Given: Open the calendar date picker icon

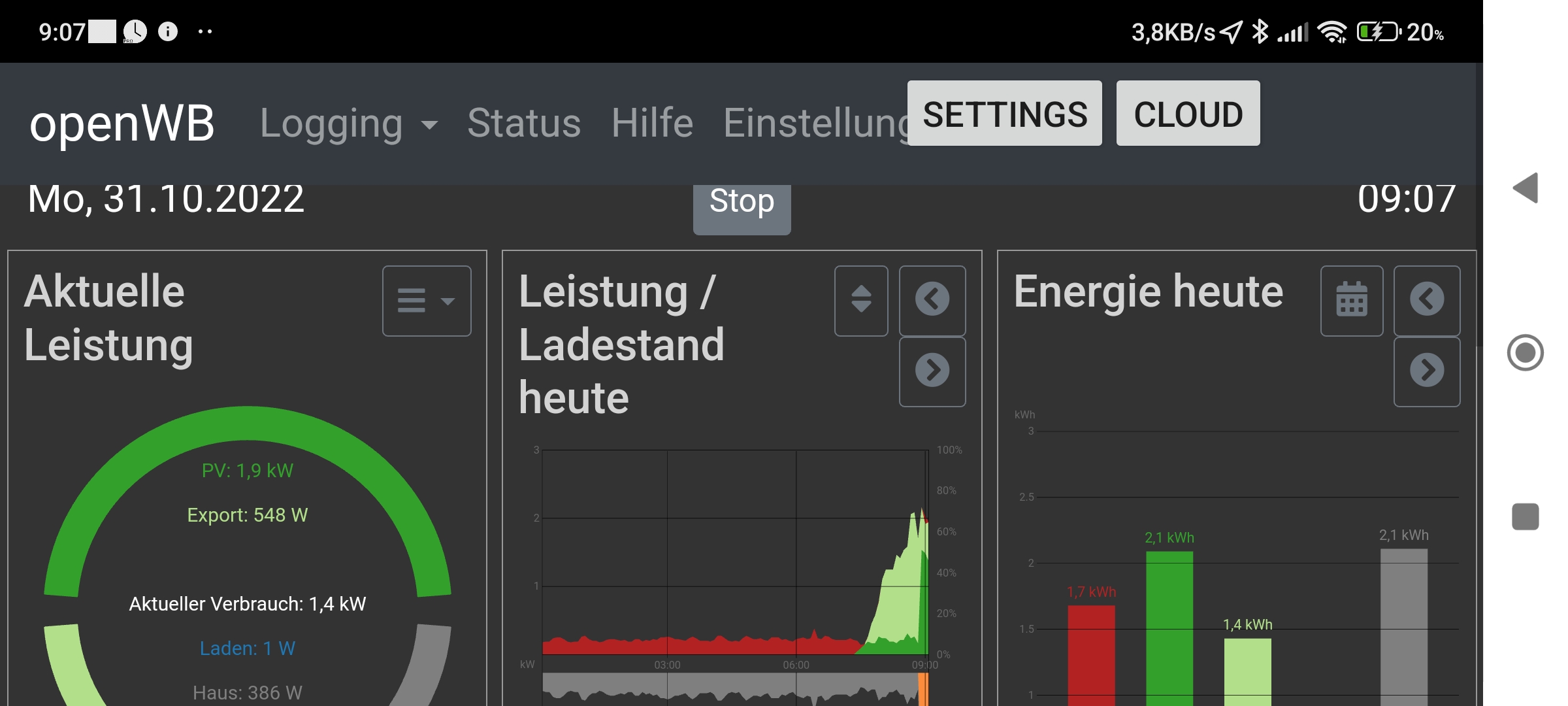Looking at the screenshot, I should pos(1351,301).
